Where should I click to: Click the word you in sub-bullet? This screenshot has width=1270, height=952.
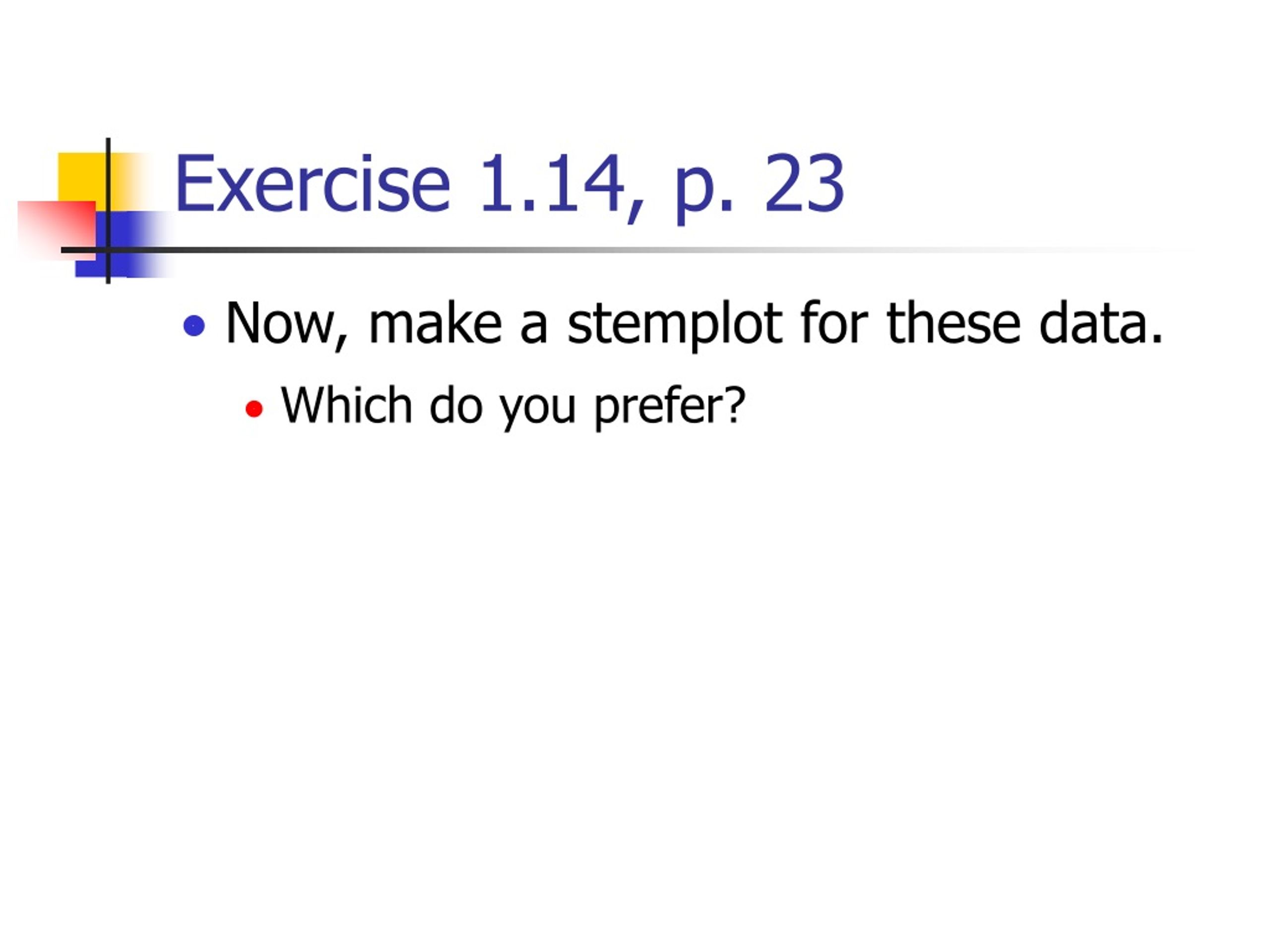pyautogui.click(x=537, y=411)
